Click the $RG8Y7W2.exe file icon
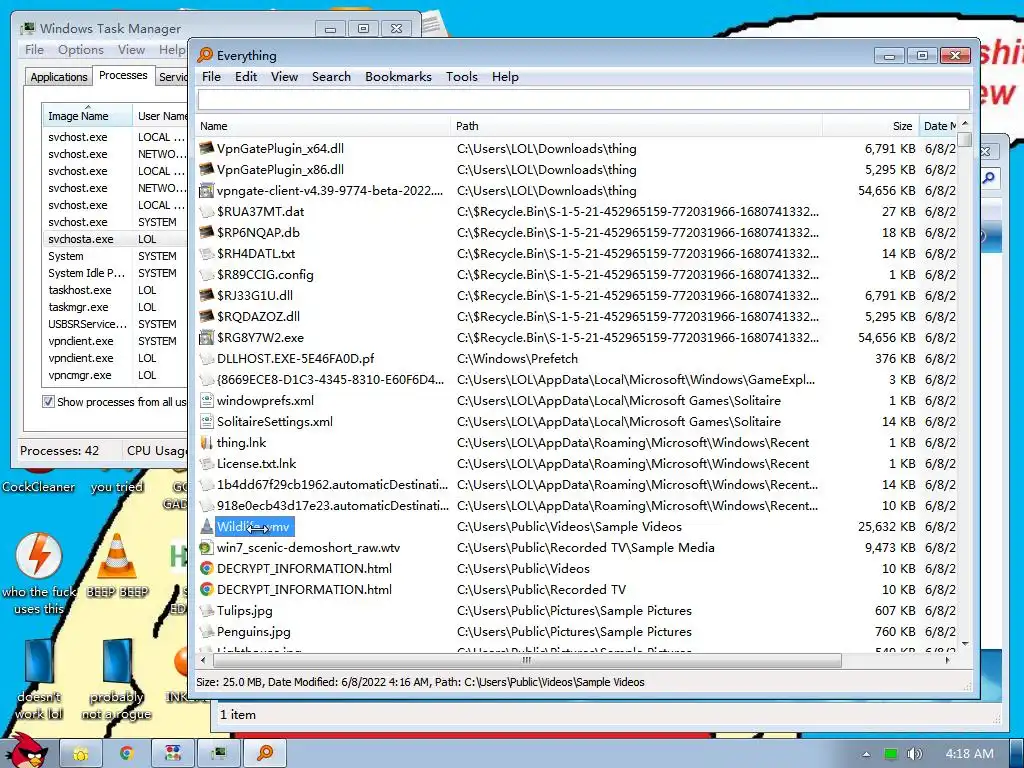The height and width of the screenshot is (768, 1024). 206,338
